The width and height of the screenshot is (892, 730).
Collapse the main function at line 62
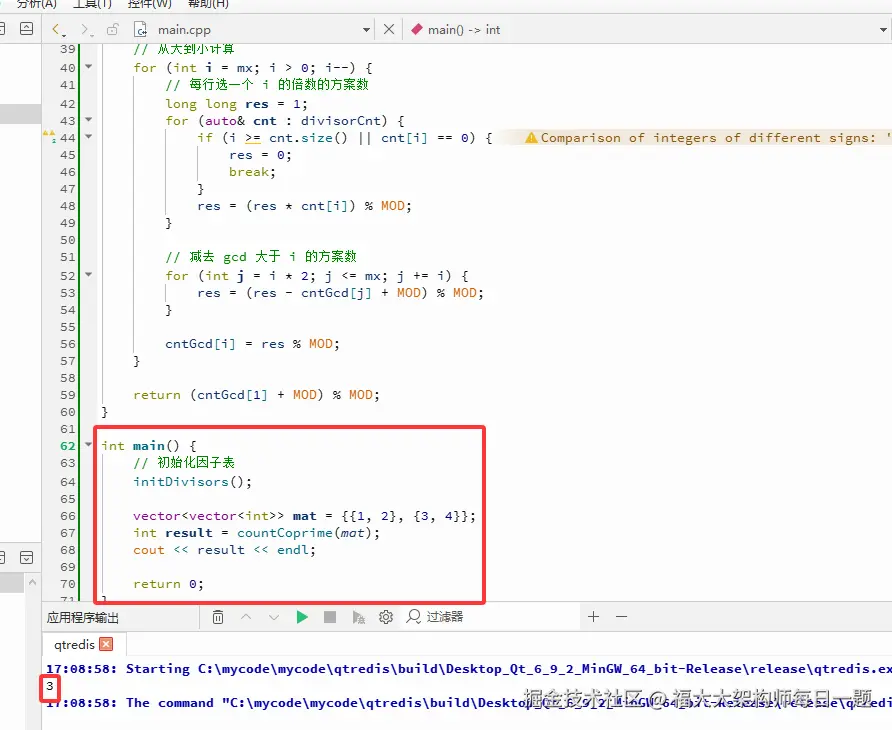click(x=89, y=444)
